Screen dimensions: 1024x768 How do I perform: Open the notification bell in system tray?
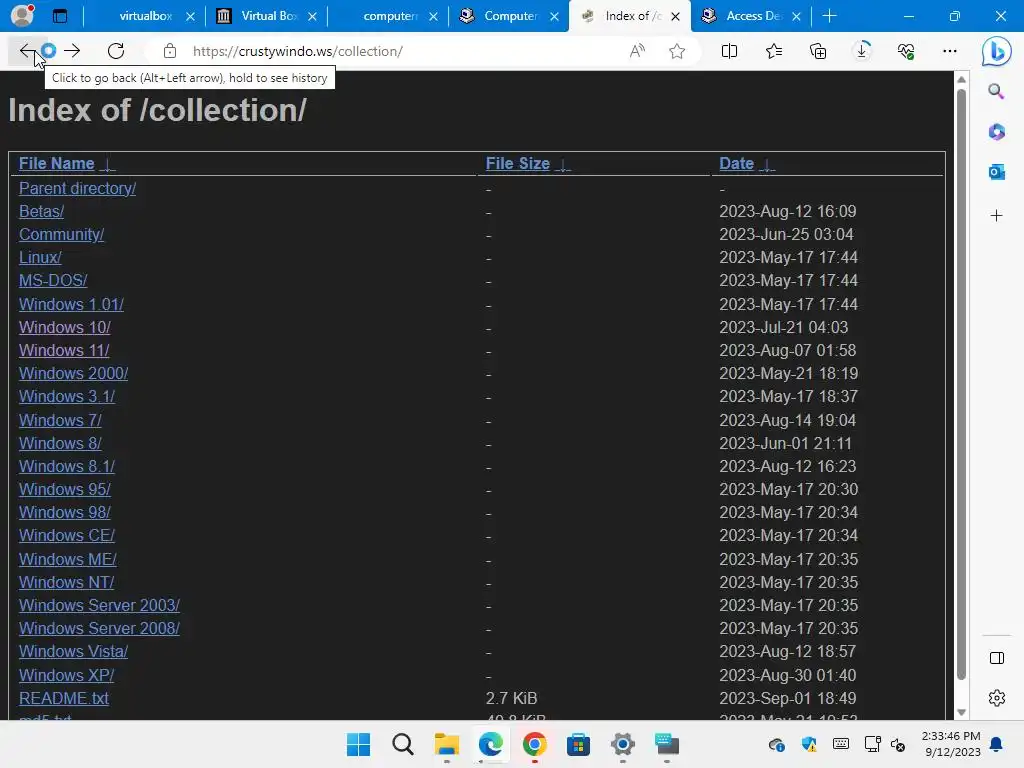coord(996,744)
